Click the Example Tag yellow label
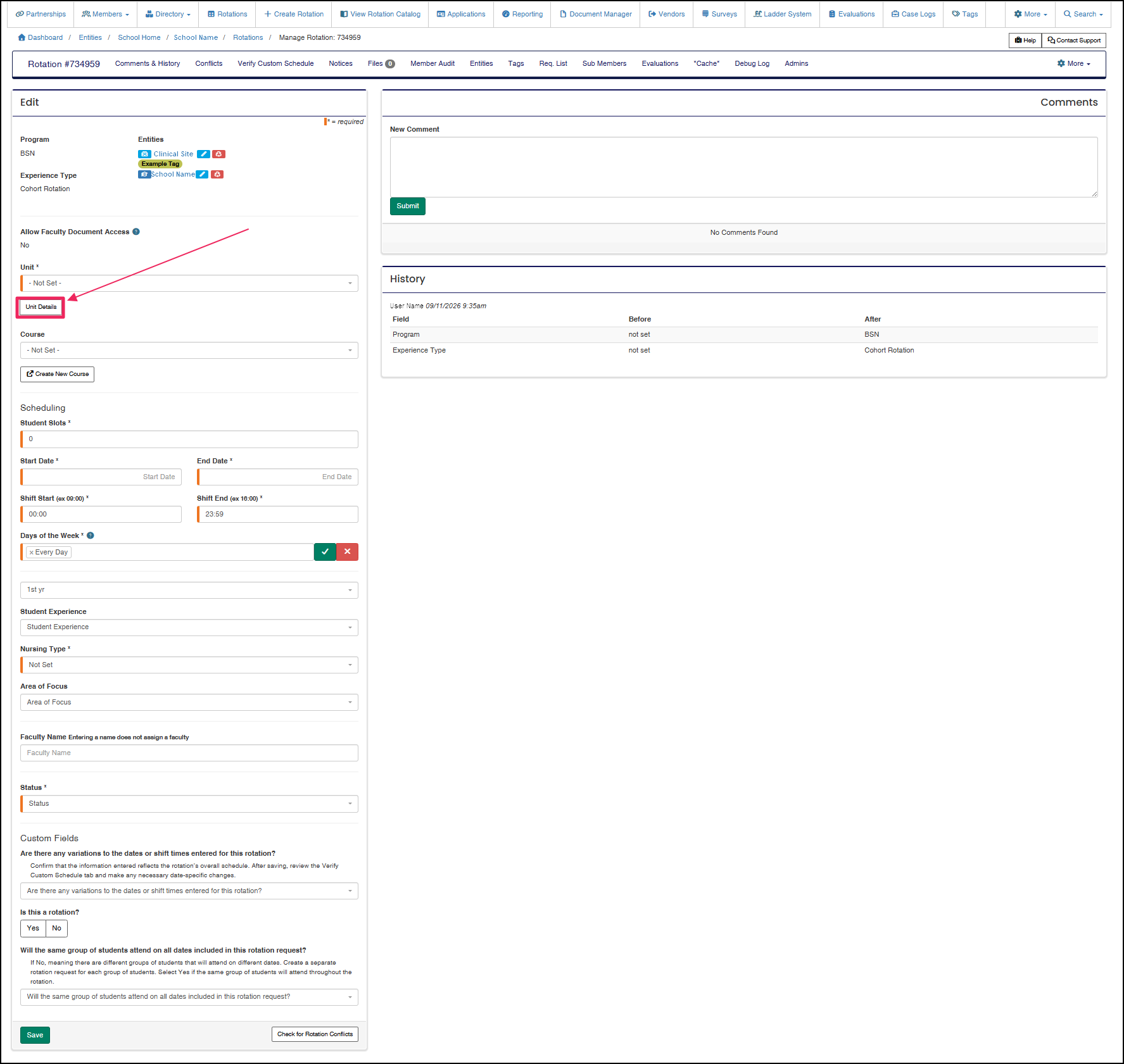1124x1064 pixels. point(160,164)
